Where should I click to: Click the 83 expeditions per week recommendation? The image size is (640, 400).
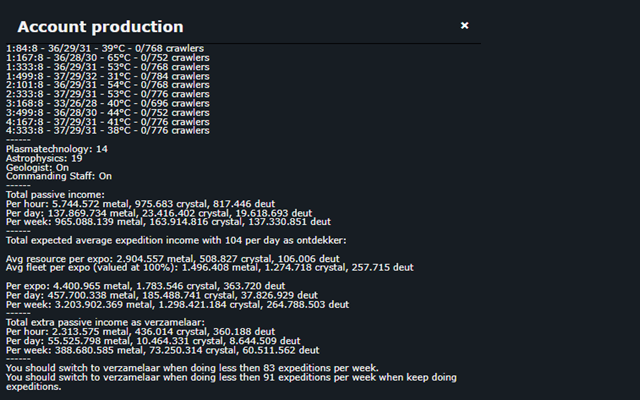click(x=192, y=368)
